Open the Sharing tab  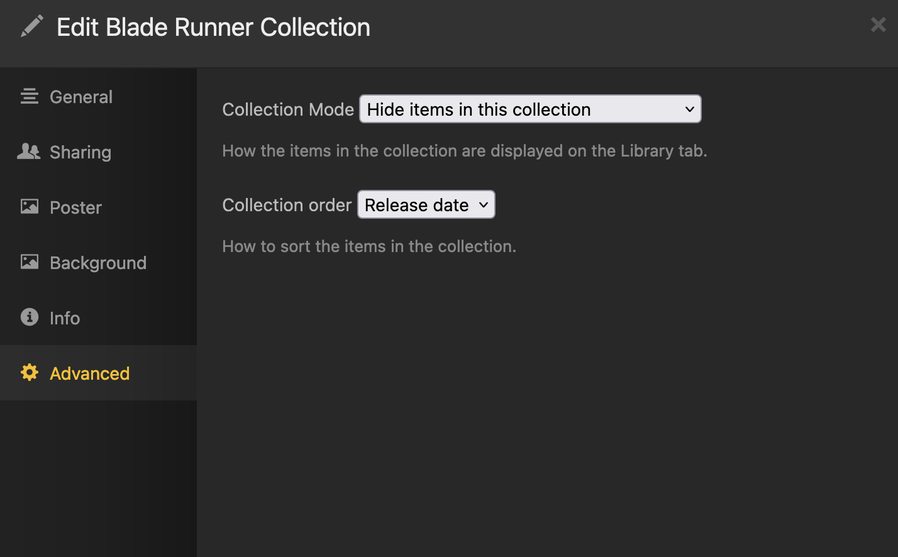pyautogui.click(x=80, y=152)
